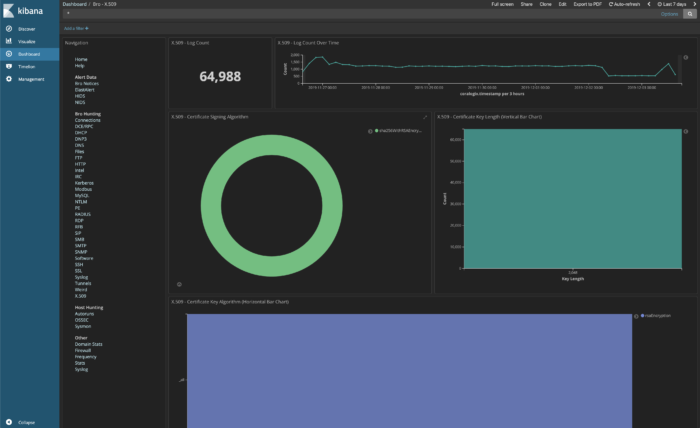Click Clone in top menu

pos(545,4)
